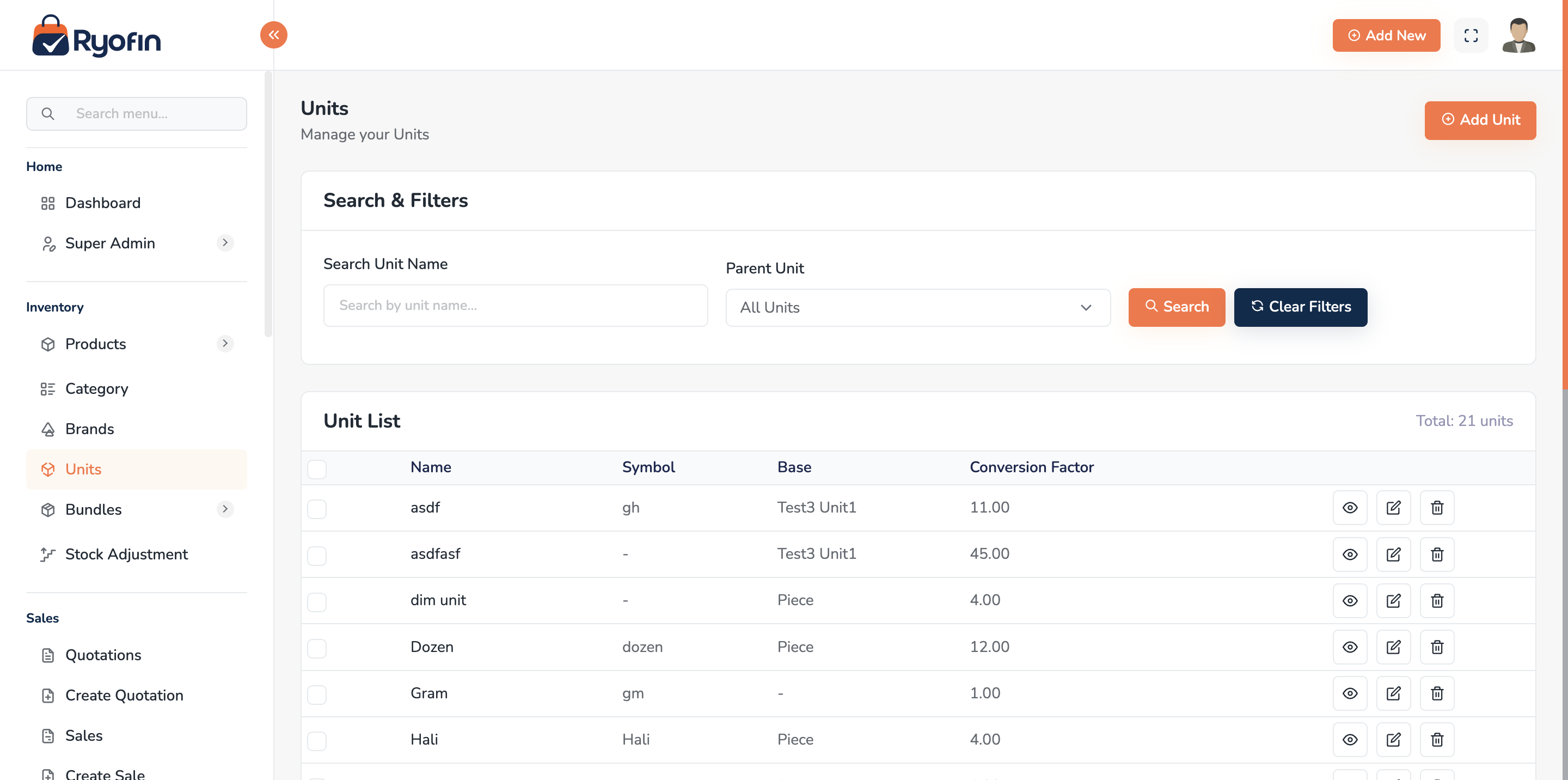Edit the dim unit row

tap(1393, 600)
